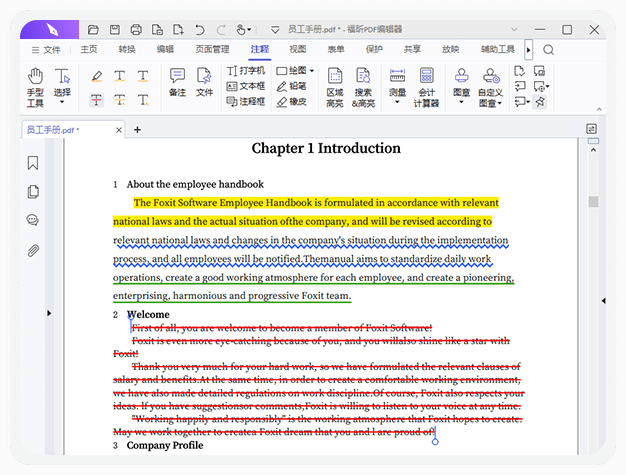
Task: Undo the last action
Action: pos(200,30)
